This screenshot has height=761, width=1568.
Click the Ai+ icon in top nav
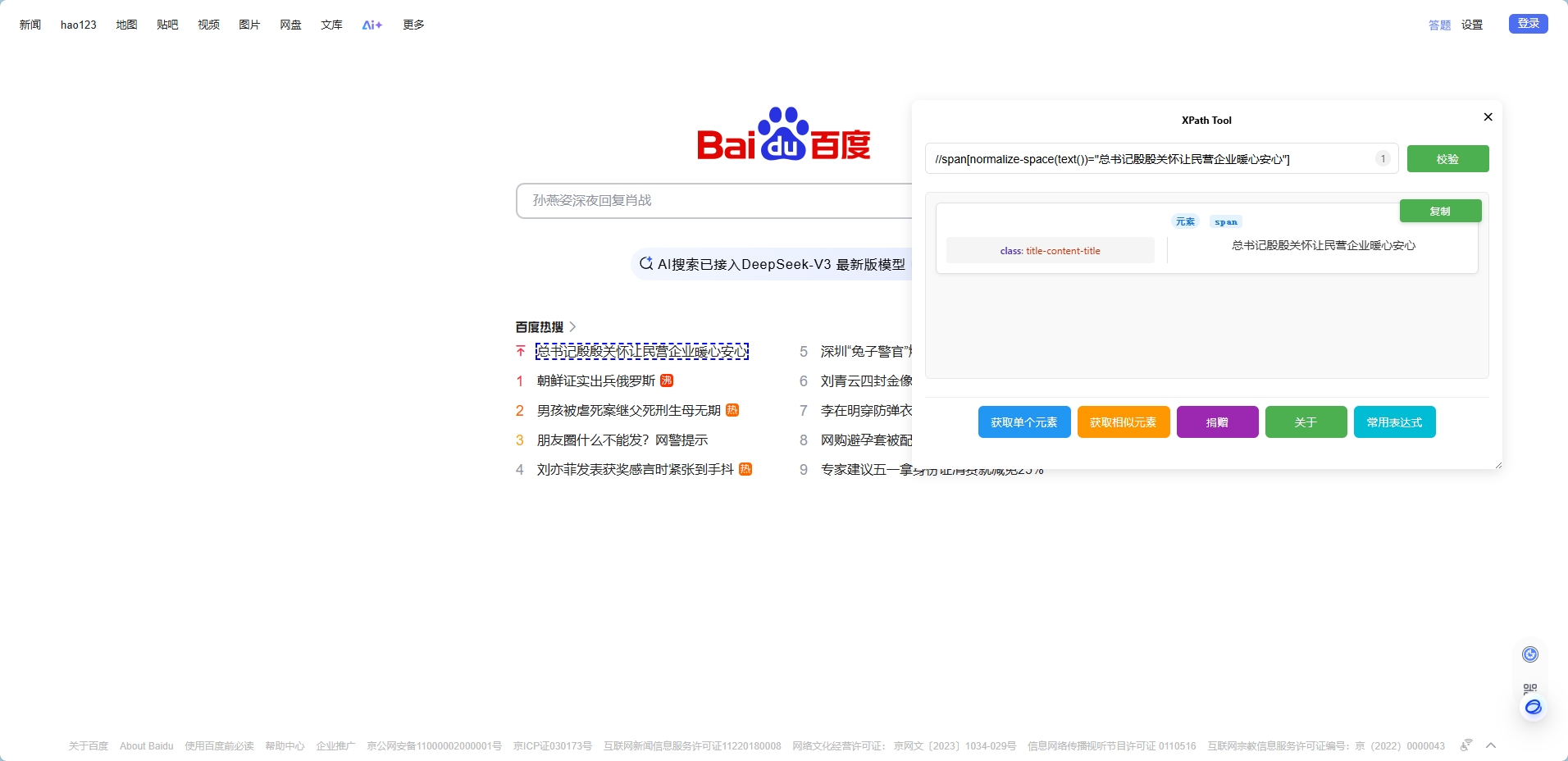(372, 25)
